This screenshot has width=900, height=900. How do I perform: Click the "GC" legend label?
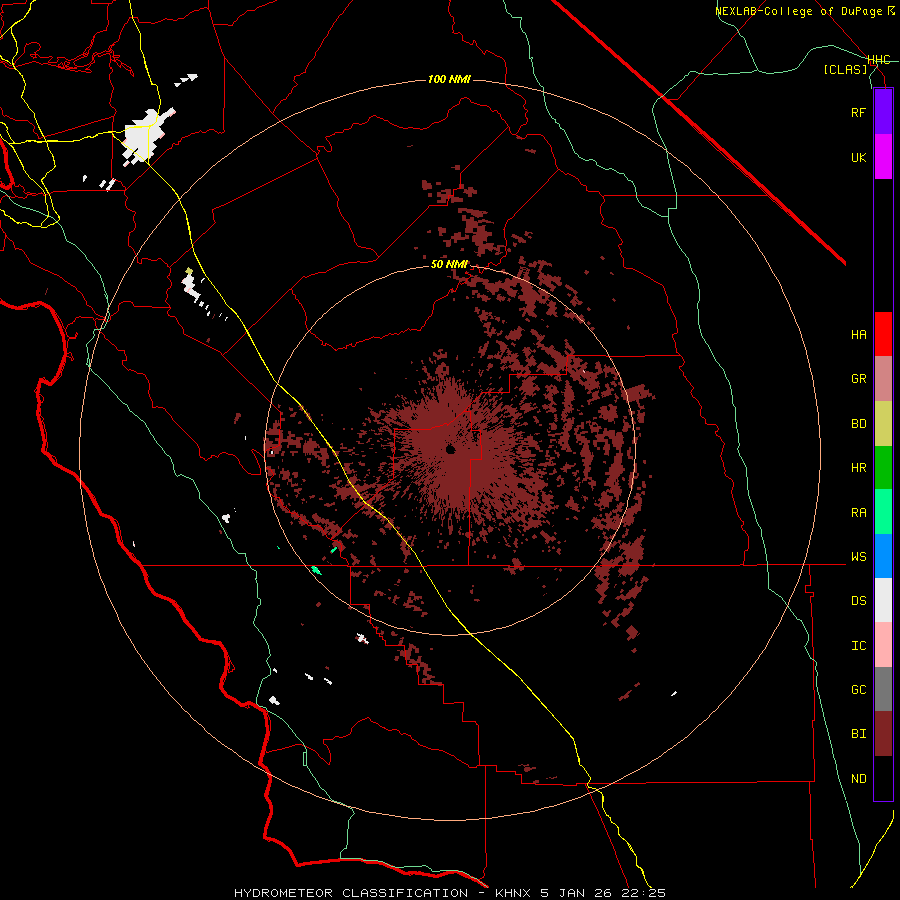(858, 690)
